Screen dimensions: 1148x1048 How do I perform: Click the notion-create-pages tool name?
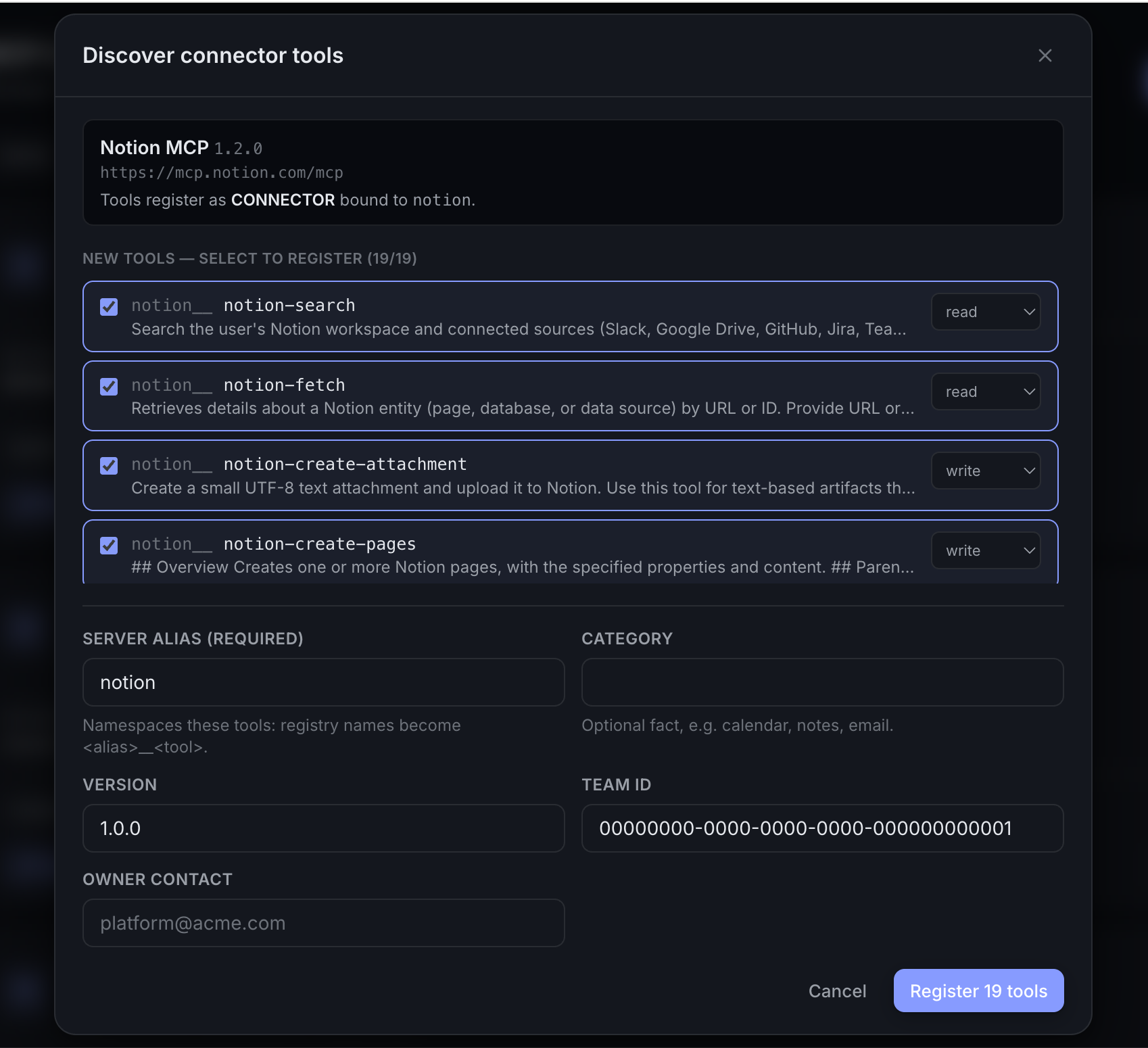tap(320, 544)
